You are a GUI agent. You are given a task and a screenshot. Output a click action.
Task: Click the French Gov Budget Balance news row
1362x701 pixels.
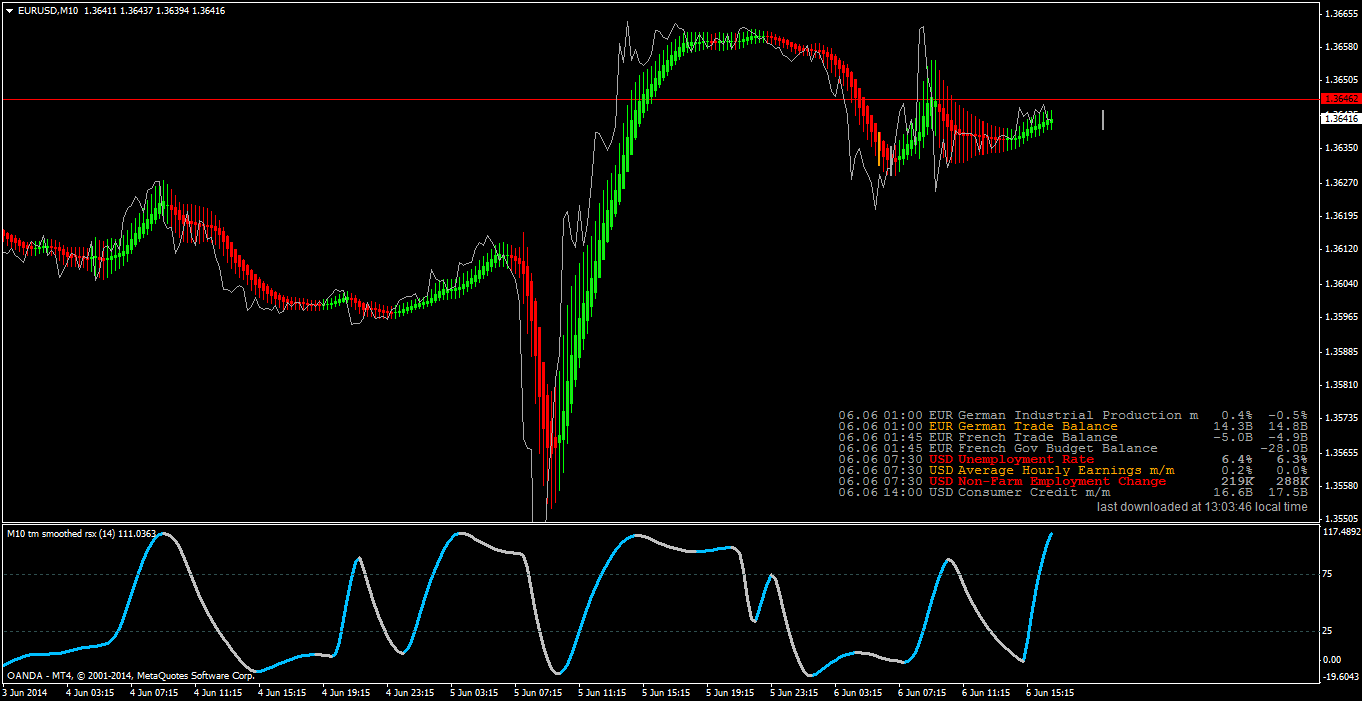point(1073,448)
